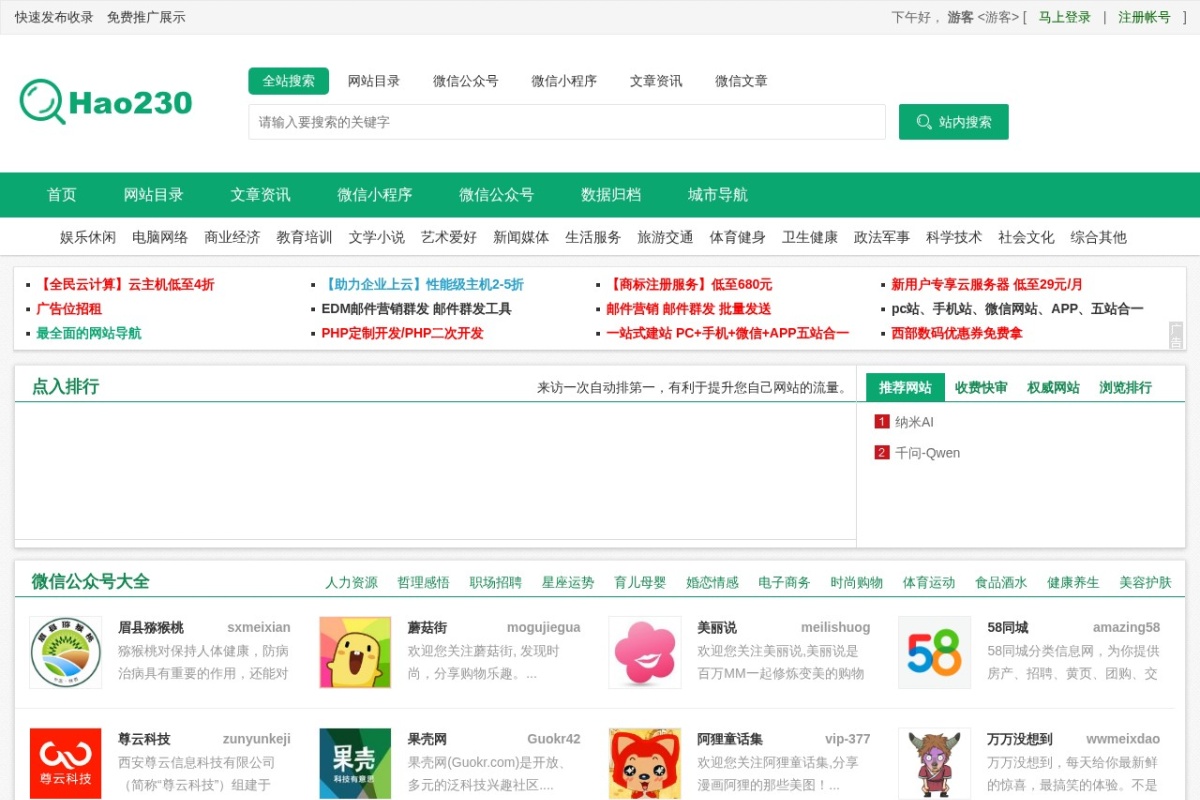Click the 西部数码优惠券免费拿 link

click(957, 333)
